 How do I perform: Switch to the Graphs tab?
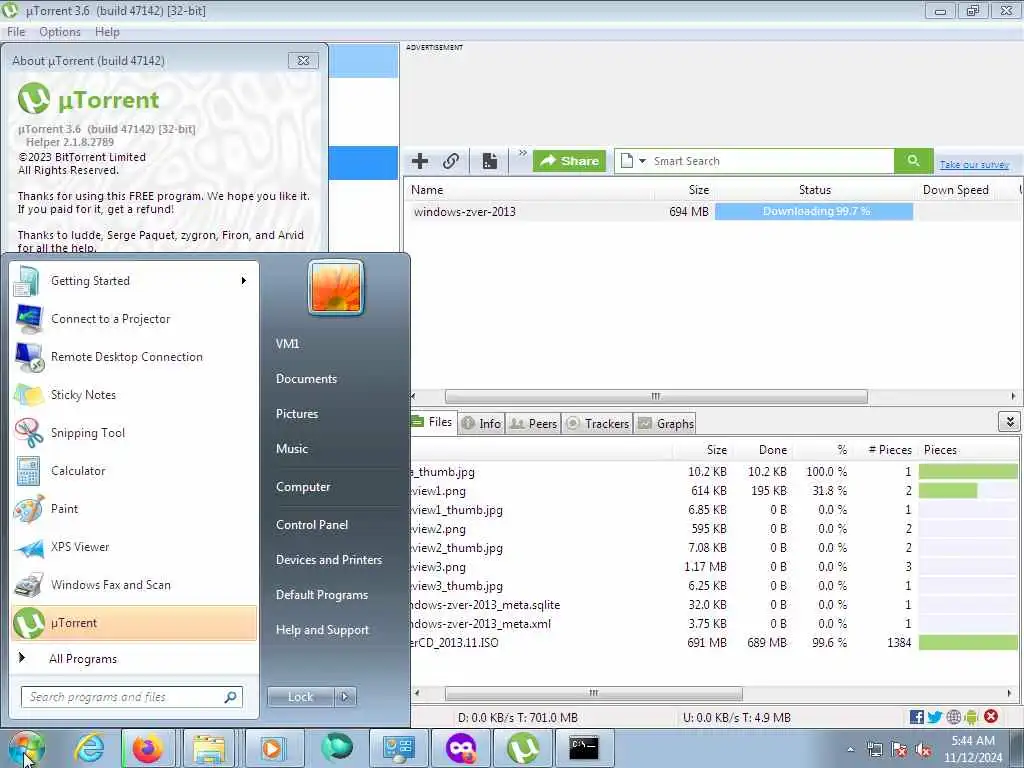[666, 424]
